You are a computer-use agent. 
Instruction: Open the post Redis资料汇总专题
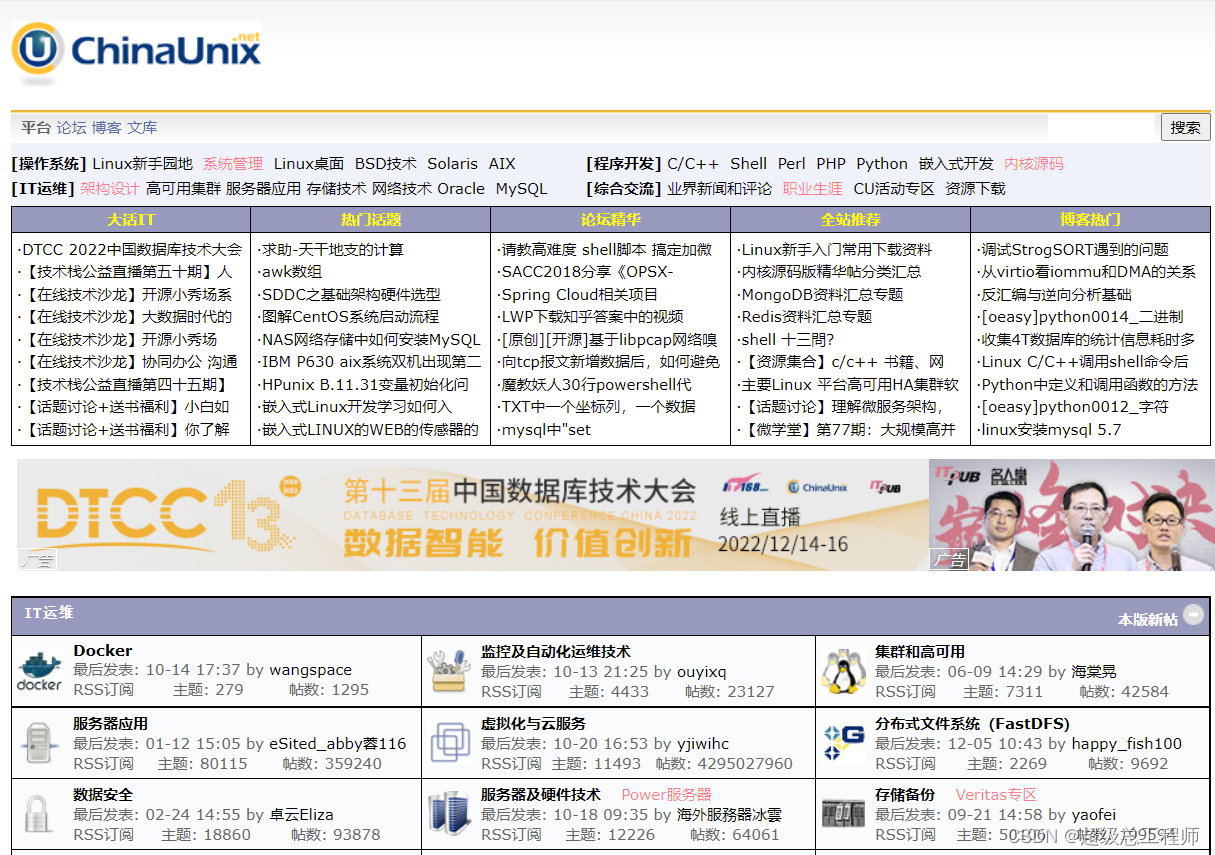tap(806, 317)
